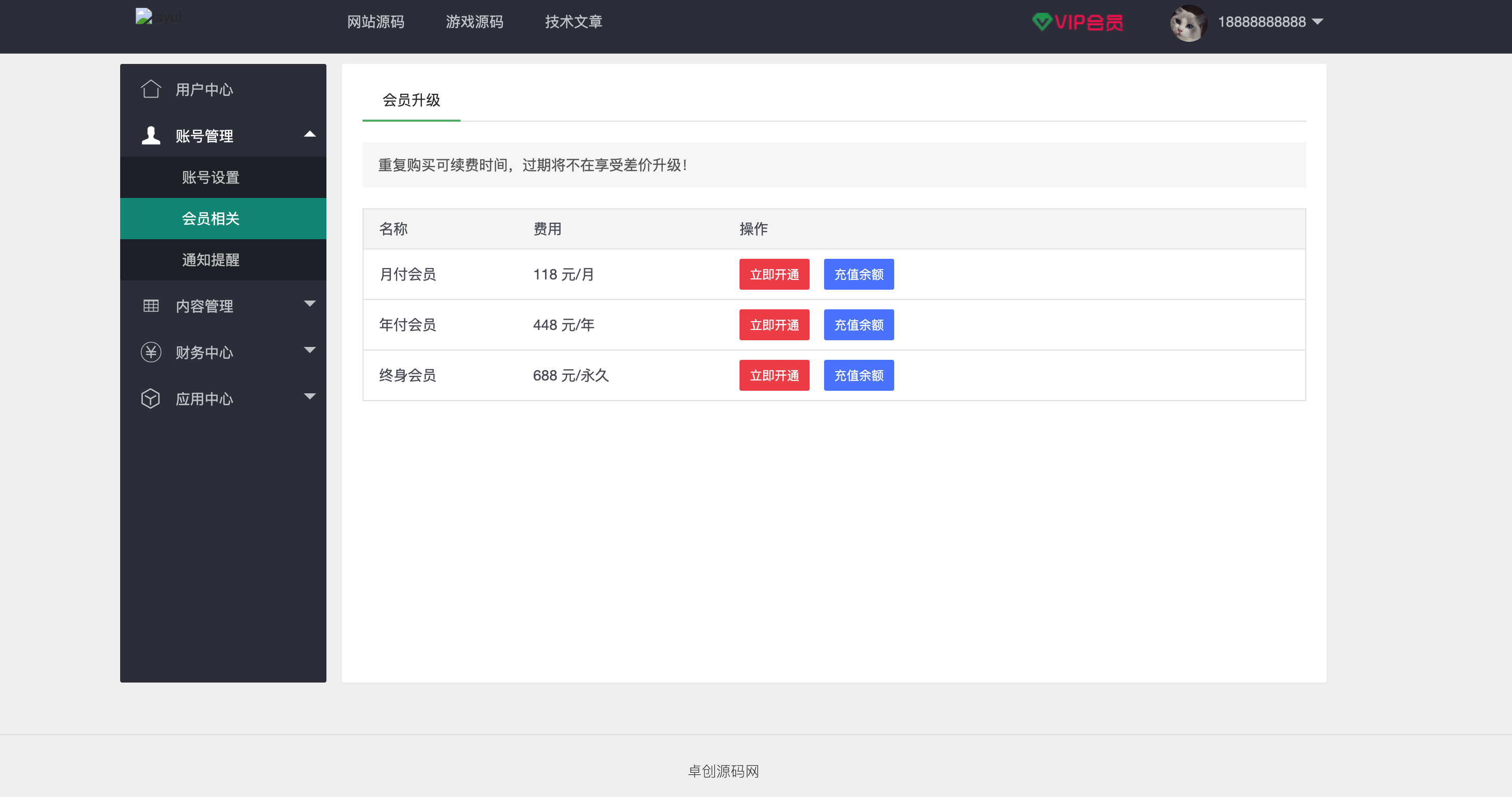Click 立即开通 for 月付会员
The width and height of the screenshot is (1512, 797).
(x=774, y=274)
